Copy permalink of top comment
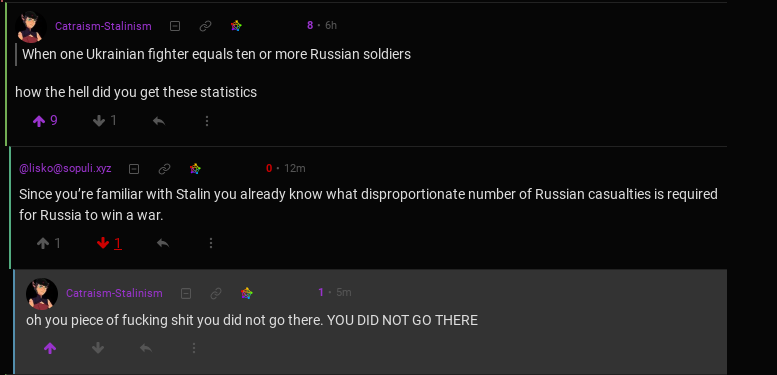Viewport: 777px width, 375px height. tap(205, 26)
